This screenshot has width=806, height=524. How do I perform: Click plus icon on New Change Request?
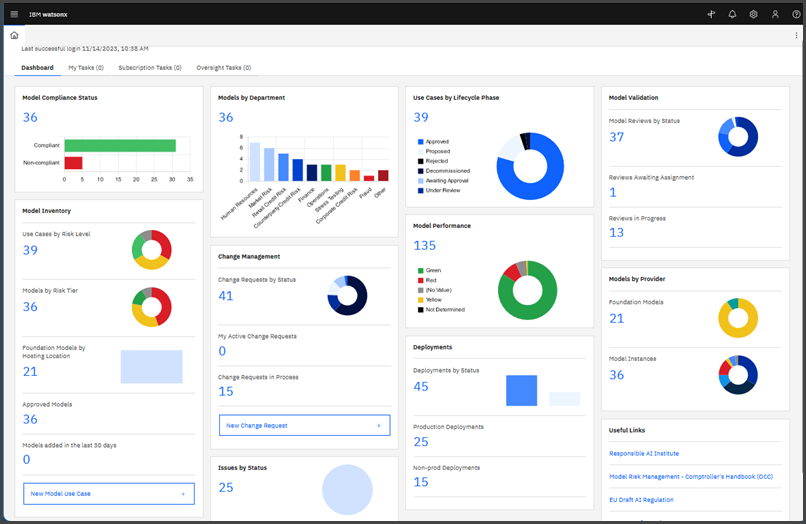click(379, 426)
